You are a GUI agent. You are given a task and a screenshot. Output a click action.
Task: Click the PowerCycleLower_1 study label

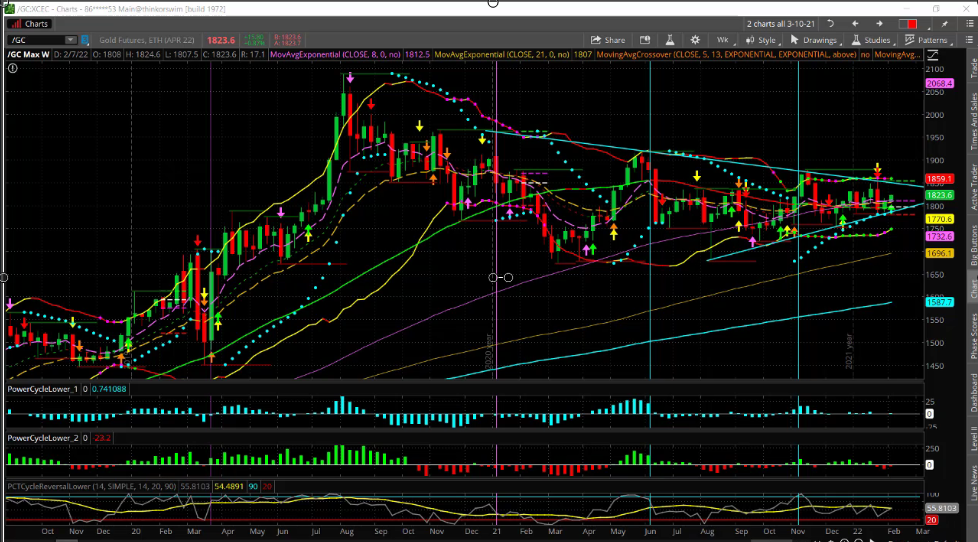pyautogui.click(x=43, y=389)
